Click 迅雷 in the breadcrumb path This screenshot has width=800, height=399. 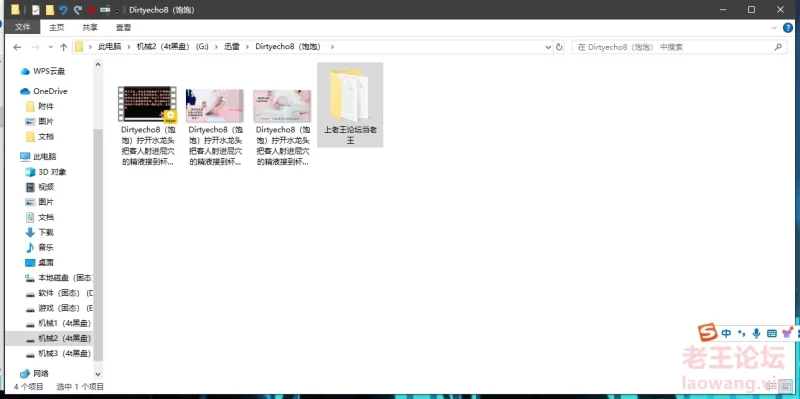coord(232,47)
